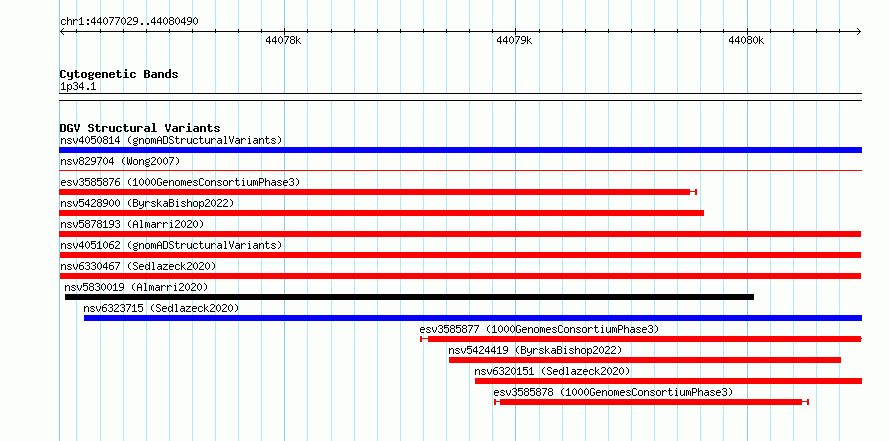Open the nsv6323715 (Sedlazeck2020) label

click(161, 308)
